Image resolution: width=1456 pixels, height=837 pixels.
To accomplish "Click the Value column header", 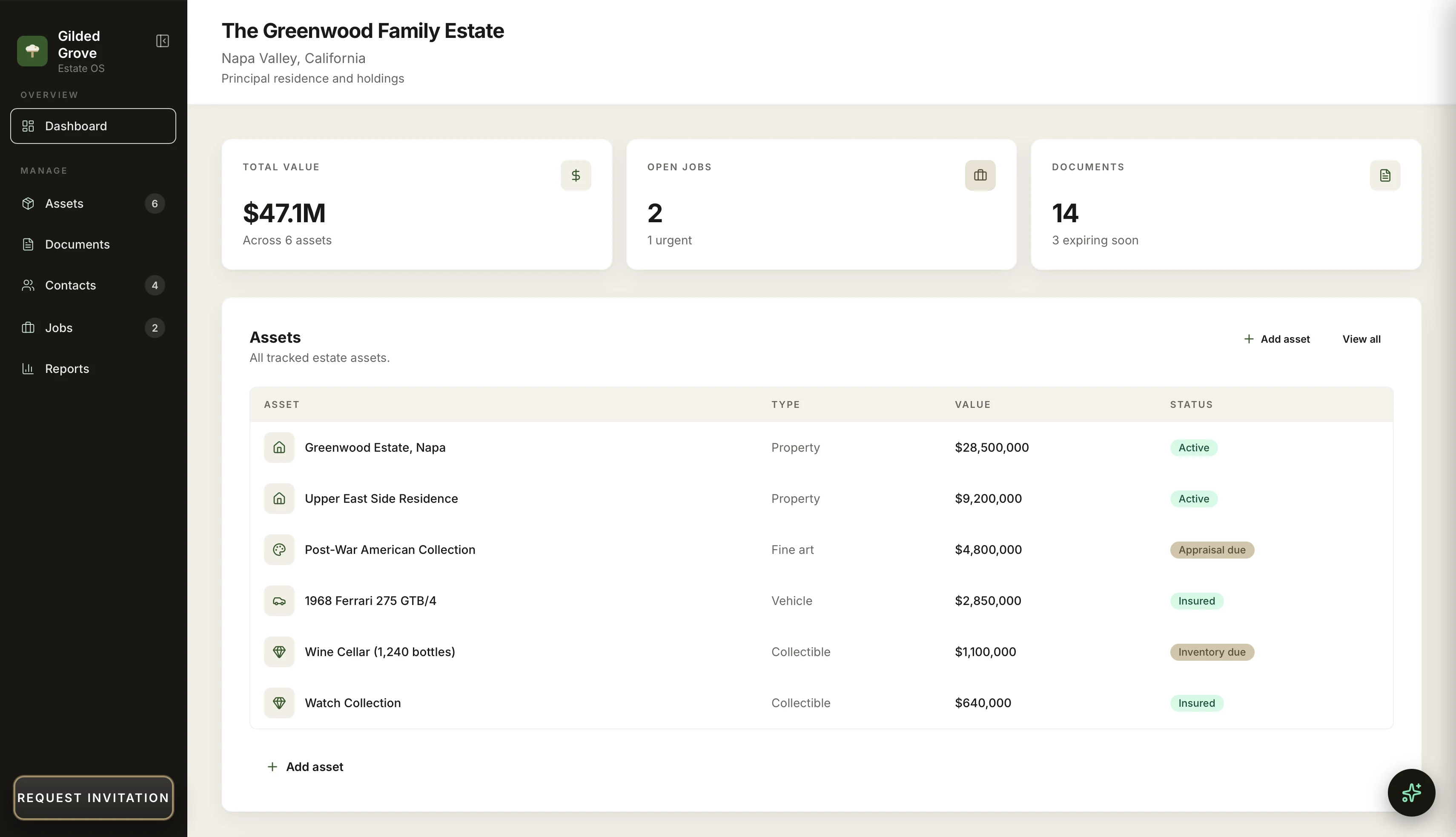I will (973, 405).
